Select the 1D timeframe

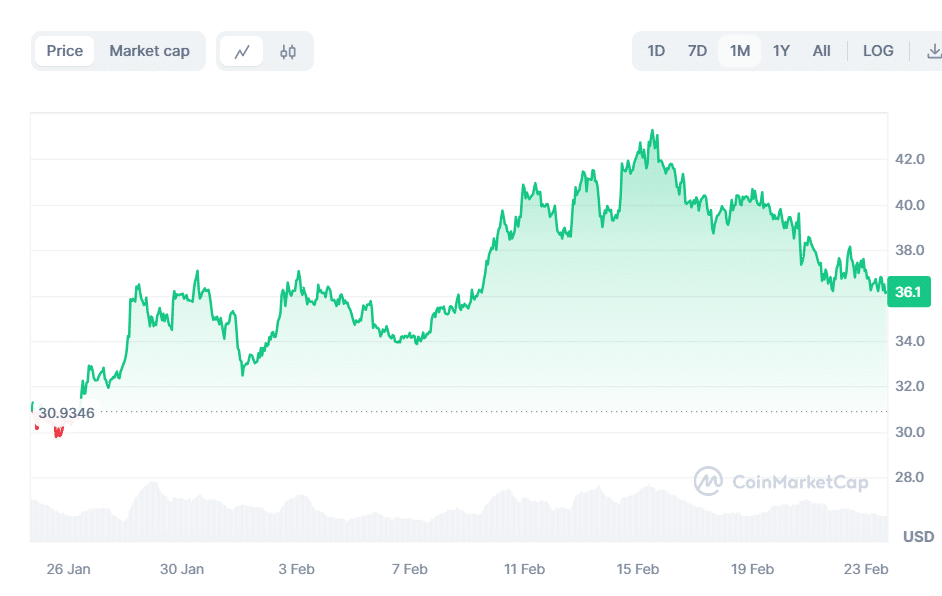click(656, 50)
